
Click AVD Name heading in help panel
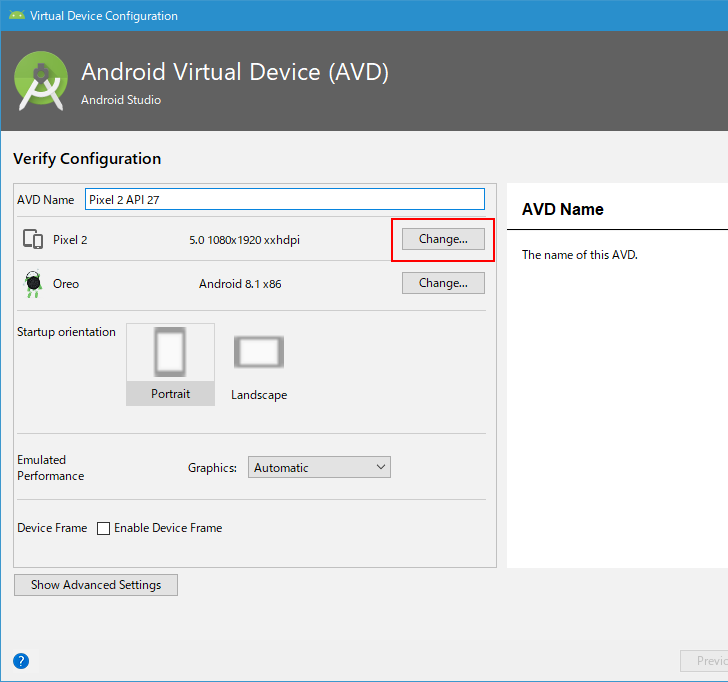563,210
